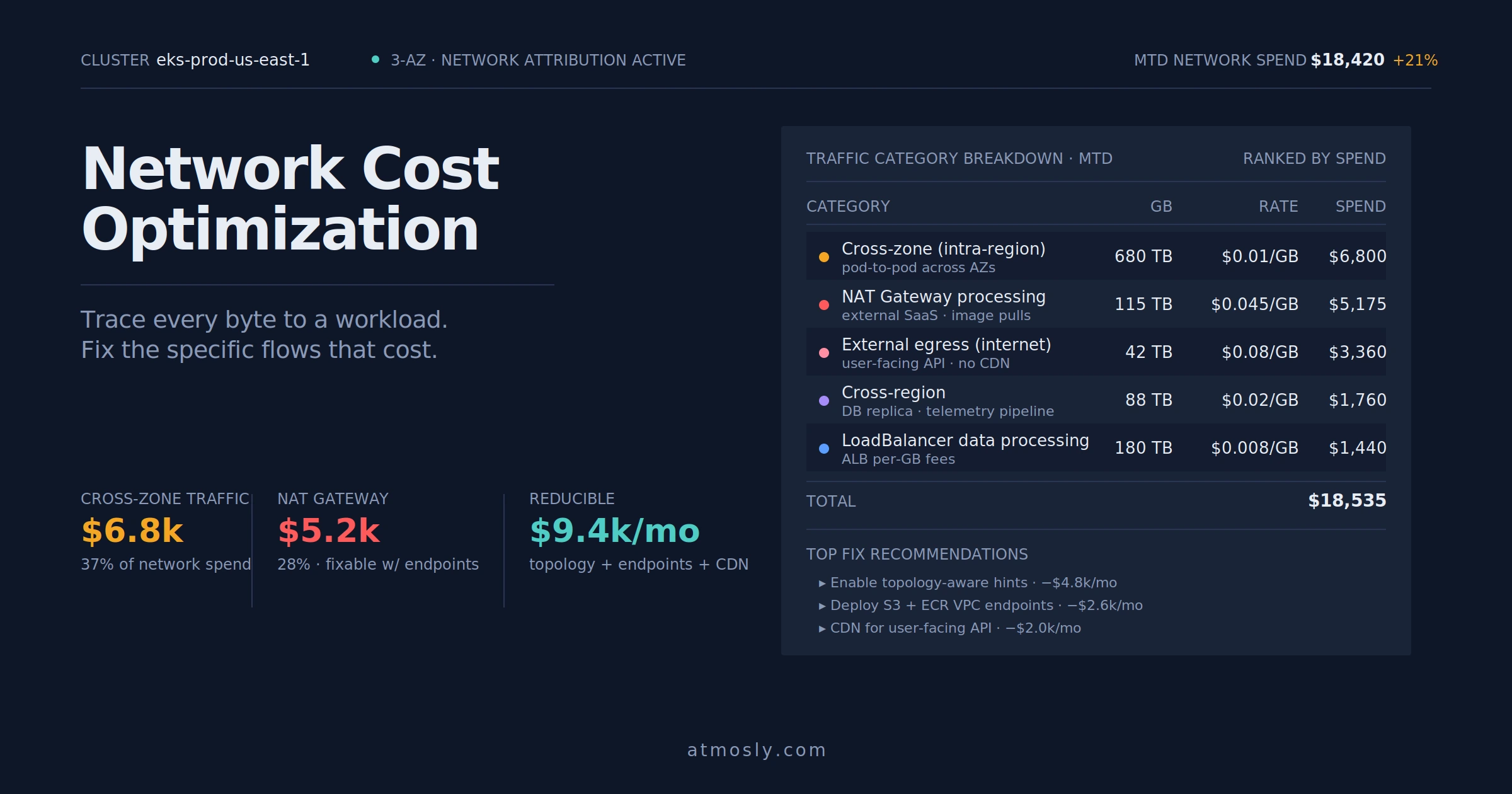Click the $6,800 spend cell
The image size is (1512, 794).
click(x=1358, y=256)
